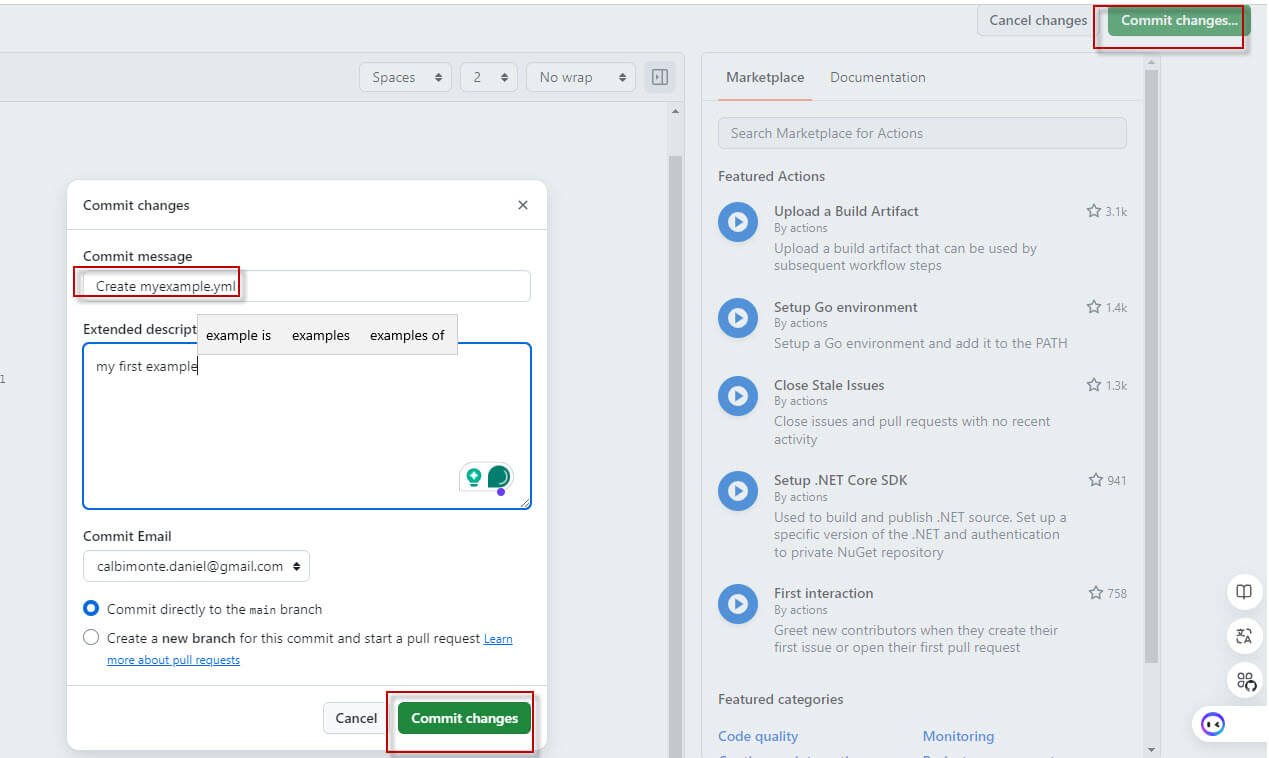Choose Create a new branch for this commit
1269x758 pixels.
pos(91,636)
